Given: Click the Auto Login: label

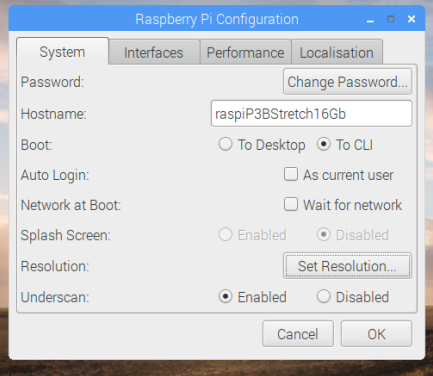Looking at the screenshot, I should pyautogui.click(x=55, y=175).
